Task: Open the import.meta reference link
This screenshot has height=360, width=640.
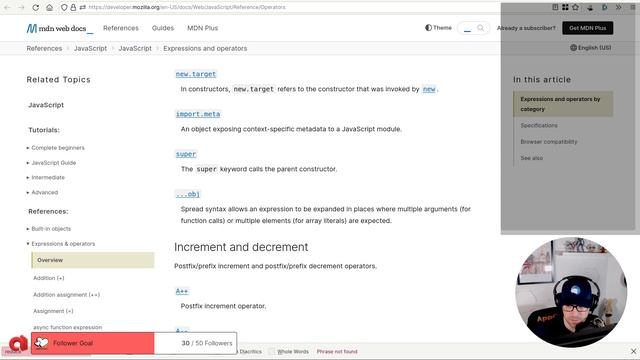Action: (198, 114)
